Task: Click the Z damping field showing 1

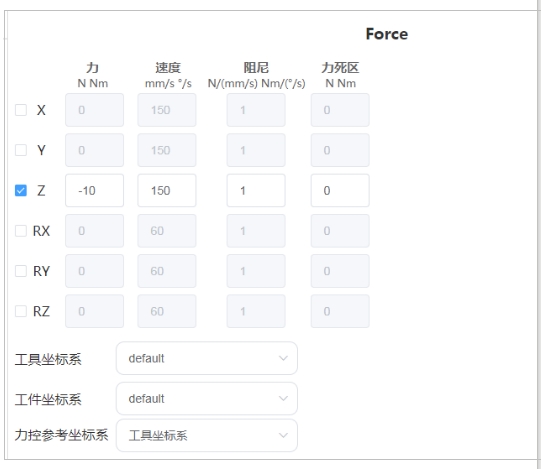Action: (x=256, y=190)
